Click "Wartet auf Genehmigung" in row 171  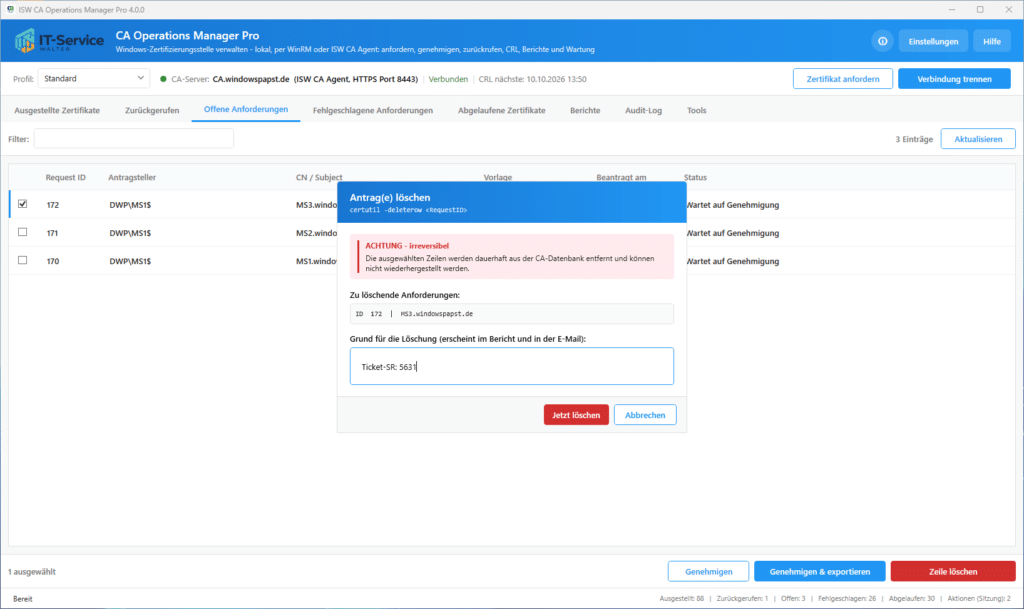[733, 233]
